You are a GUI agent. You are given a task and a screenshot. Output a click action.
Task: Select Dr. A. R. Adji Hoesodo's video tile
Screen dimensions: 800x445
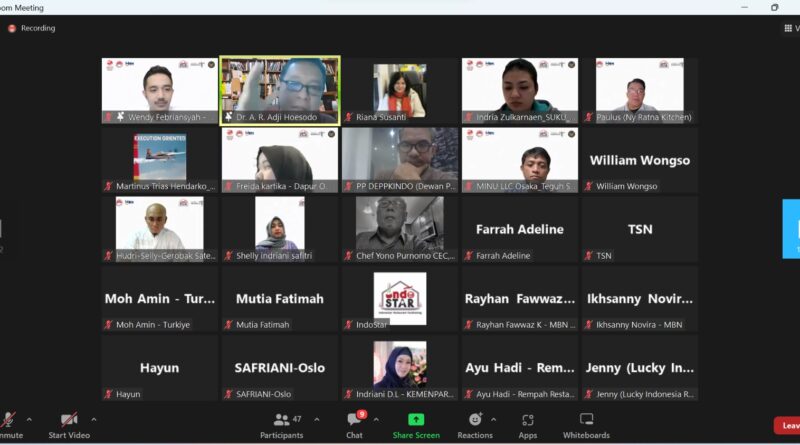[280, 89]
